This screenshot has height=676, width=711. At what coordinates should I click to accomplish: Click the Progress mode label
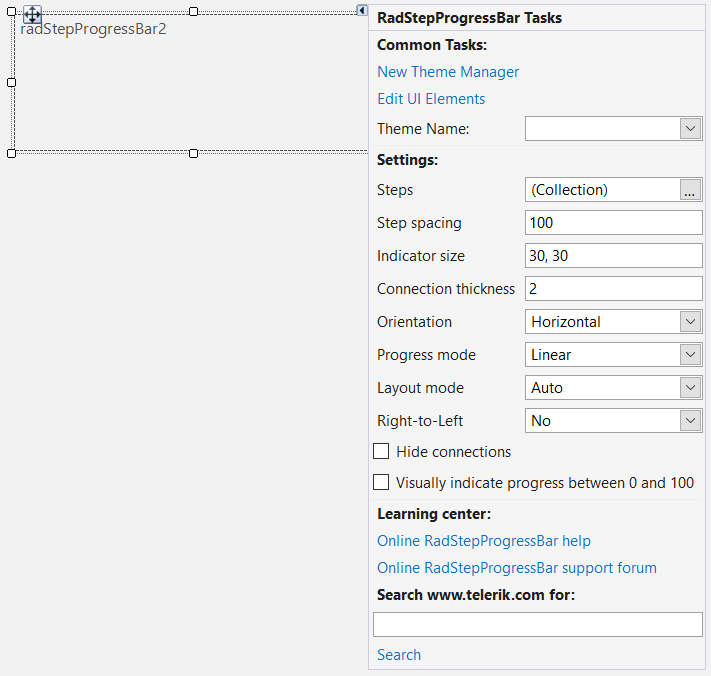pyautogui.click(x=426, y=355)
